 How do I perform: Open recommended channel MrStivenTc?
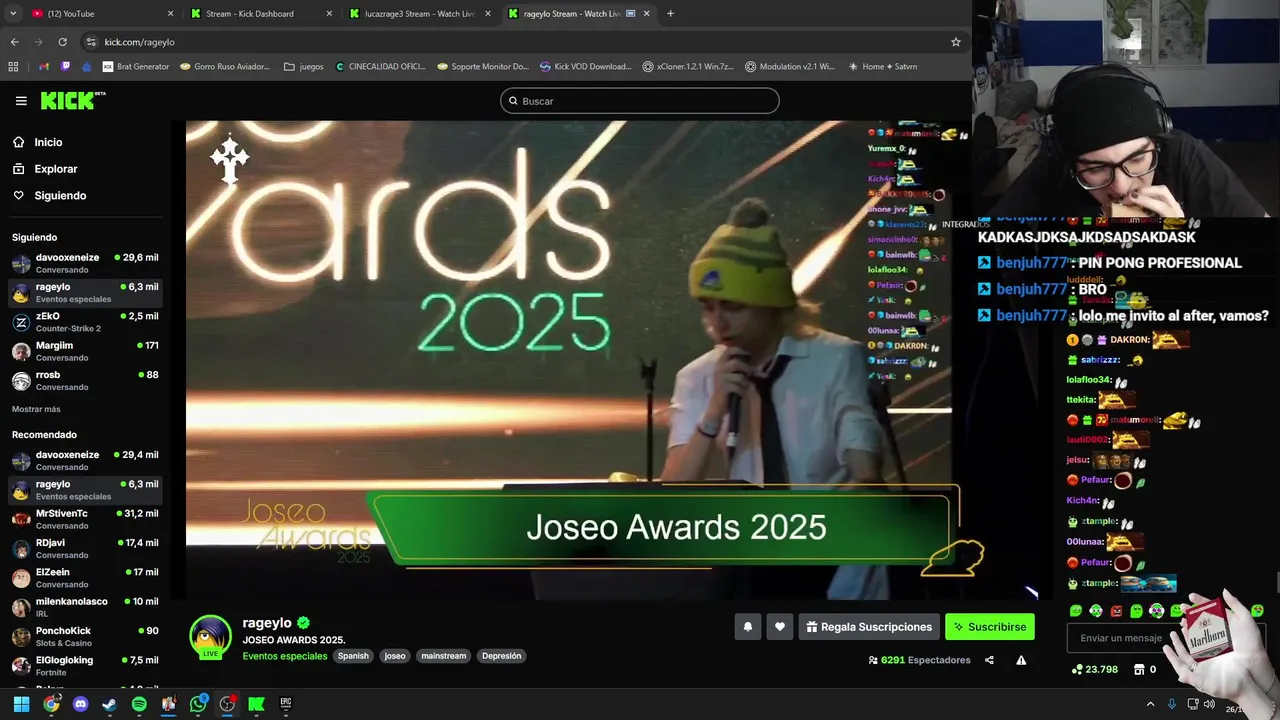tap(85, 519)
